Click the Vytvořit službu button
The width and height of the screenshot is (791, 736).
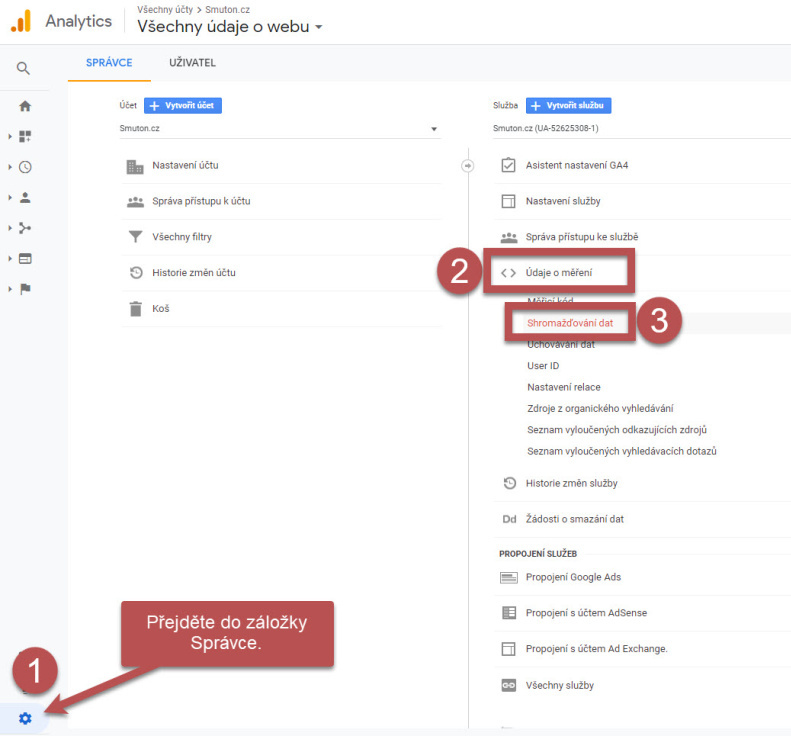coord(569,105)
